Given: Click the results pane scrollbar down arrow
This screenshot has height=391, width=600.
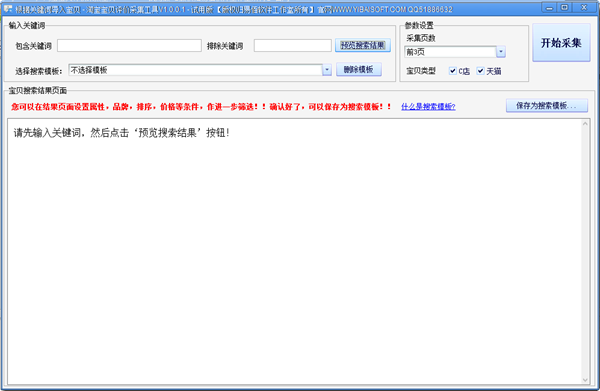Looking at the screenshot, I should click(x=585, y=380).
